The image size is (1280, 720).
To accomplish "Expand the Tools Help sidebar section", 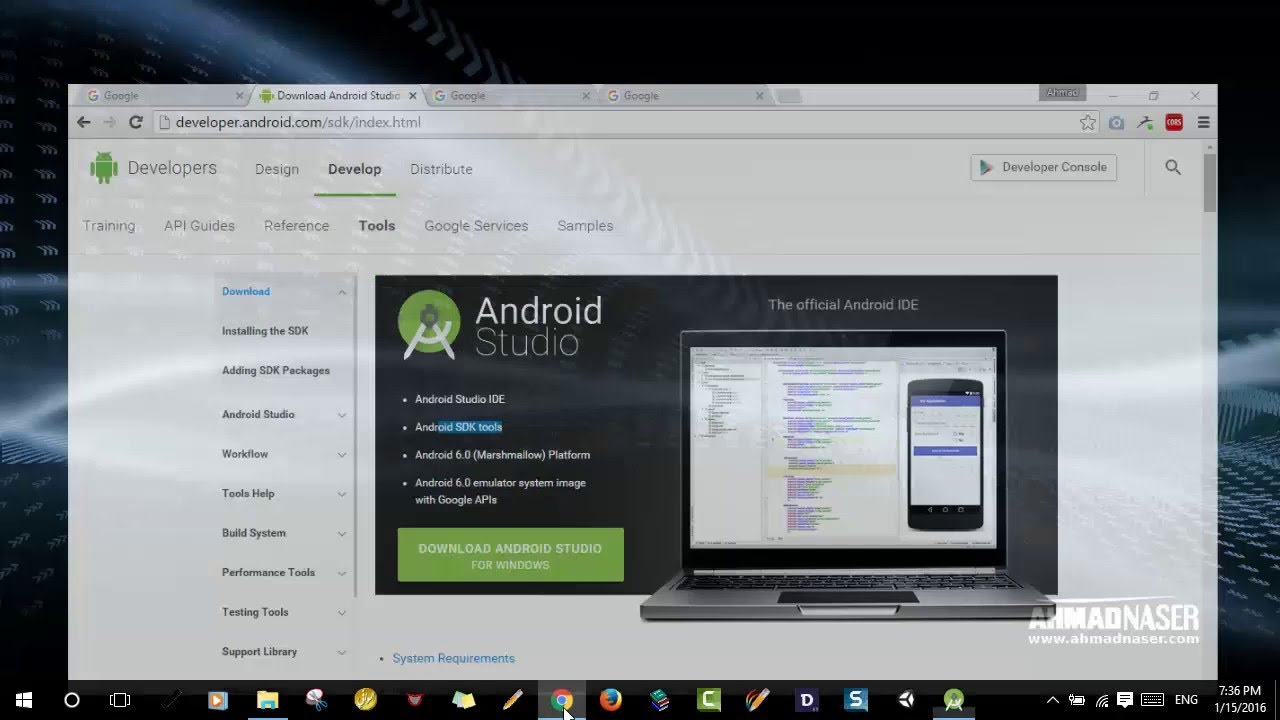I will [342, 494].
